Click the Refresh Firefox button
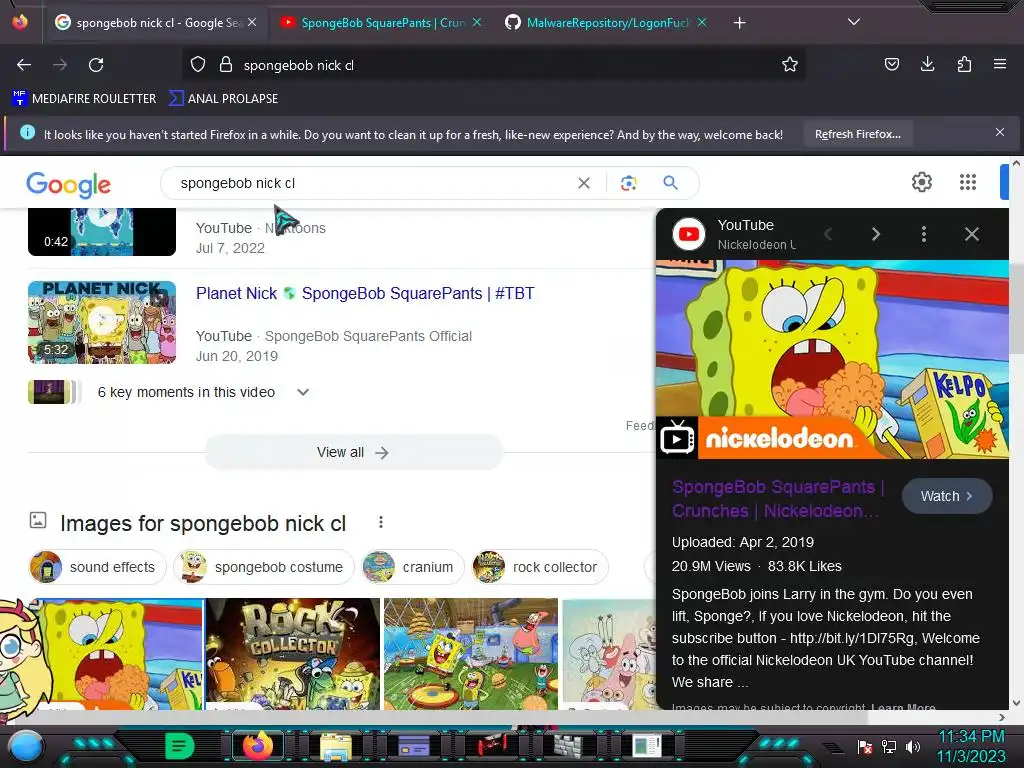Viewport: 1024px width, 768px height. (857, 135)
